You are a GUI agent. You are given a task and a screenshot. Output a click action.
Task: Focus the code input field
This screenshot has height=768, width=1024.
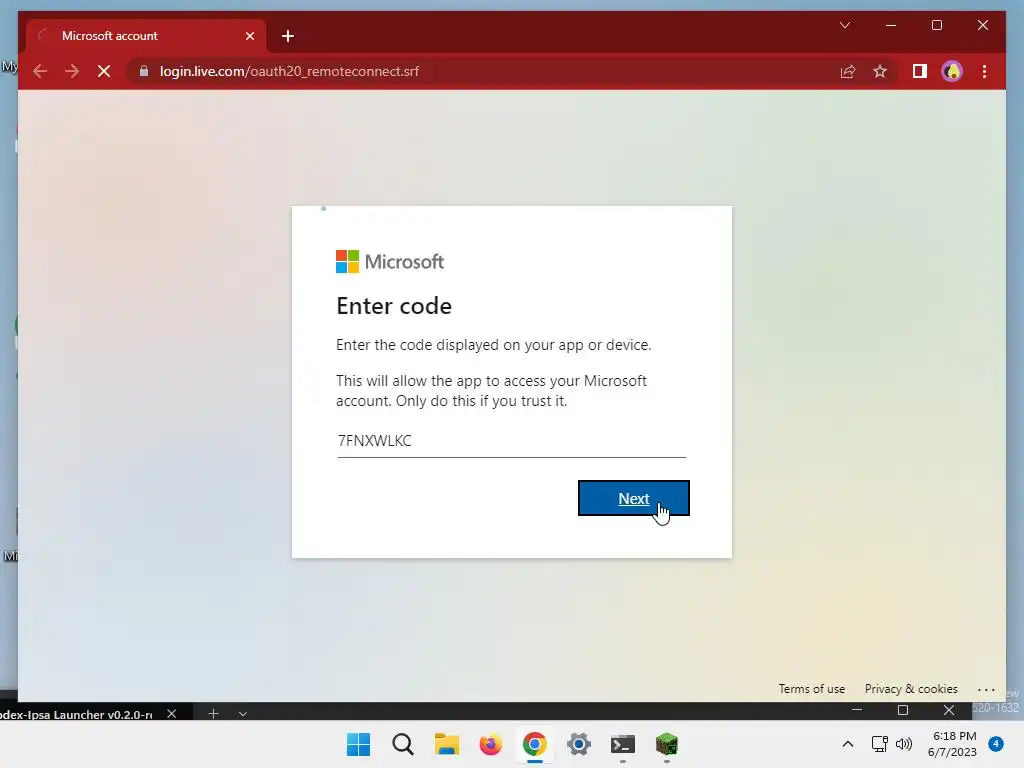[x=511, y=441]
